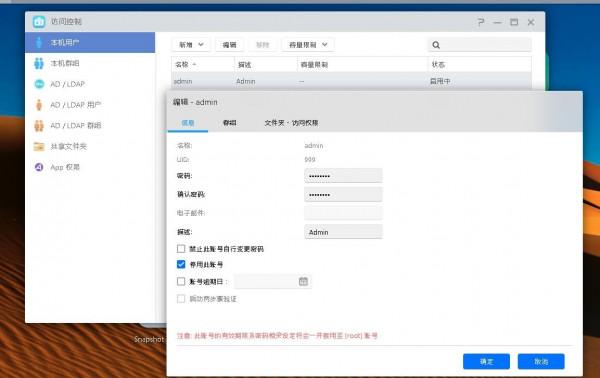Click the search magnifier icon
Screen dimensions: 600x378
tap(436, 45)
